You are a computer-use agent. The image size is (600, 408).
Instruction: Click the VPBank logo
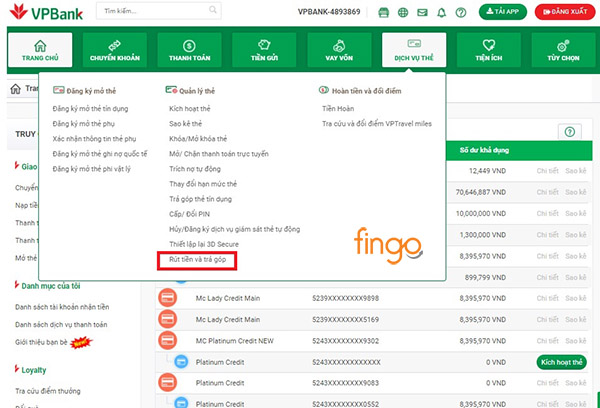(46, 13)
